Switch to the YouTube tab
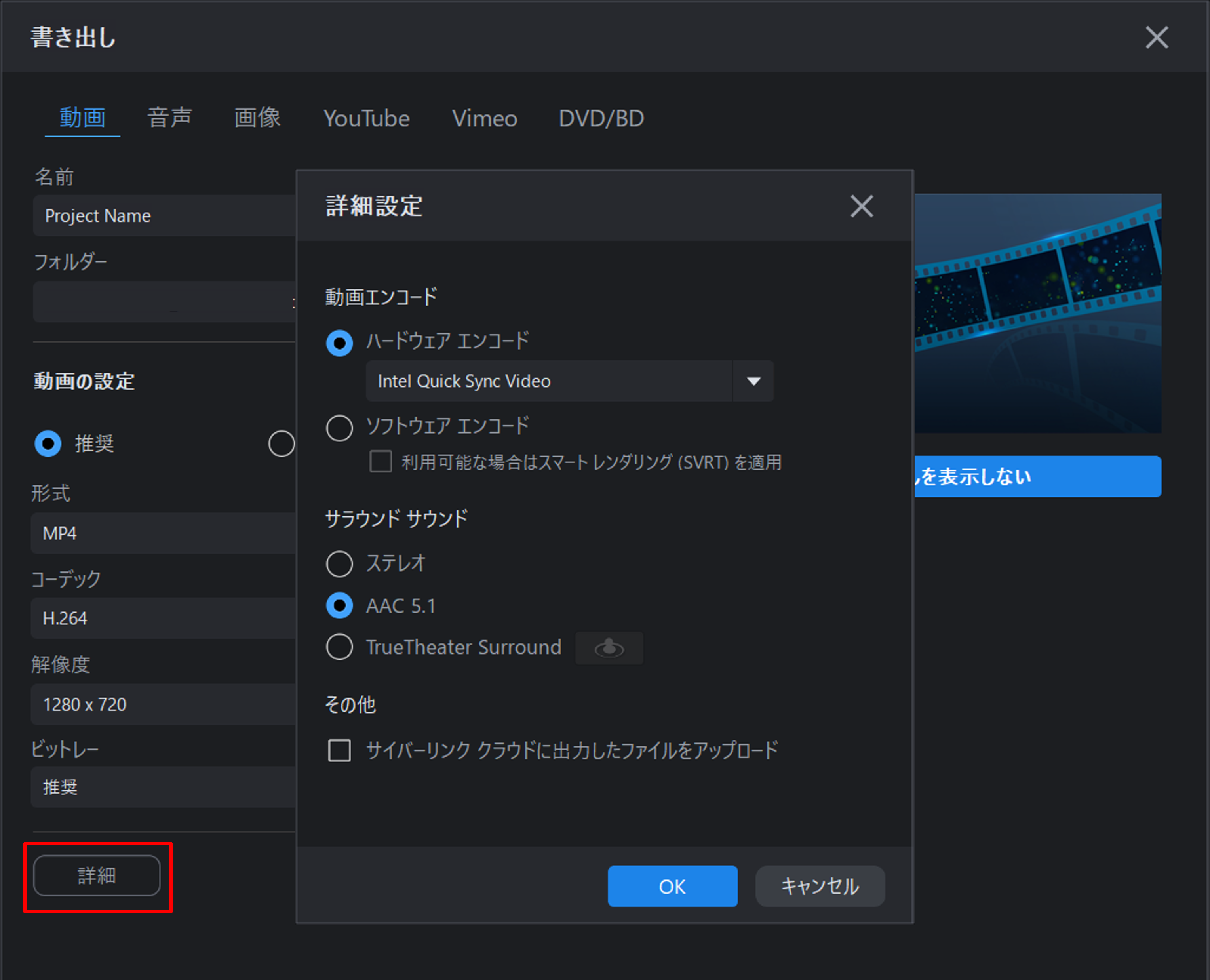1210x980 pixels. click(367, 118)
